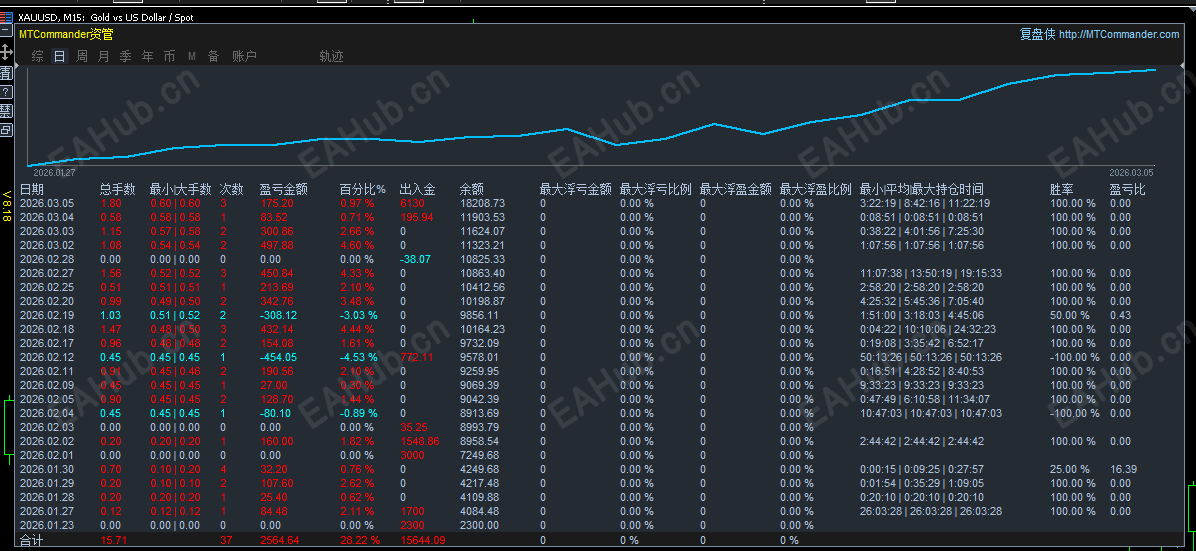Click the 余额 column header

(472, 189)
